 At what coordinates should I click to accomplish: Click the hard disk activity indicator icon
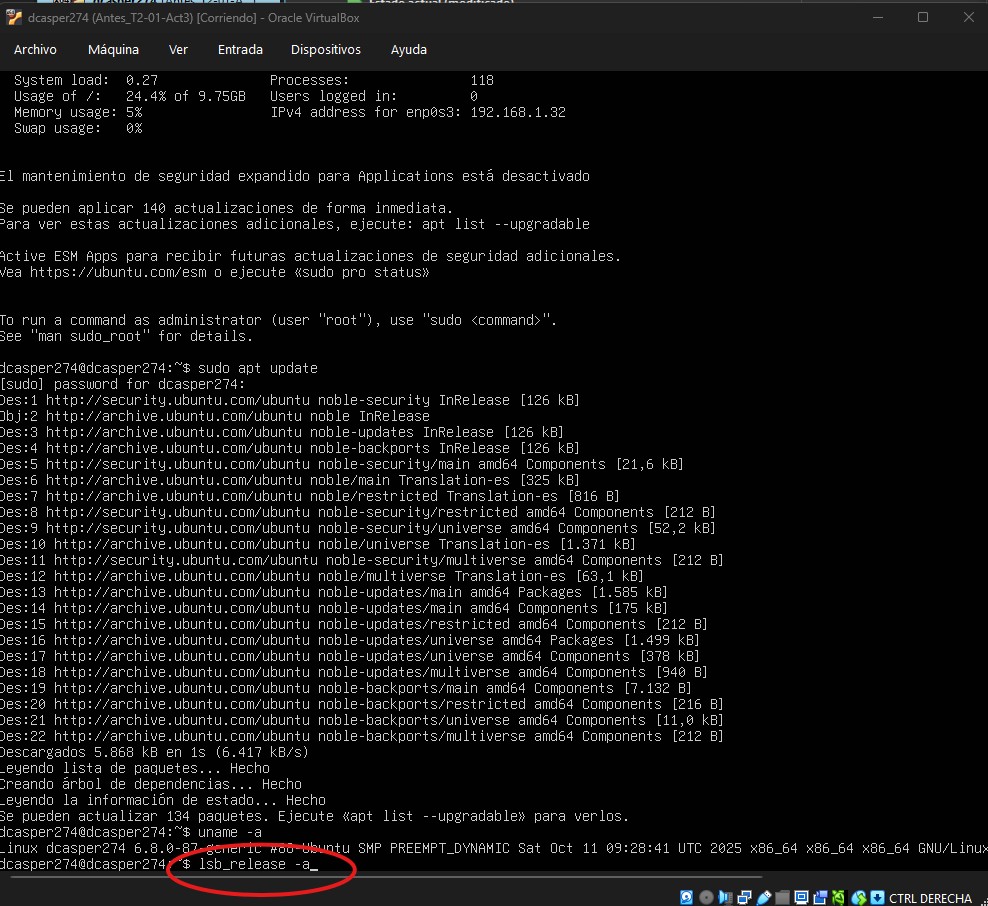686,897
